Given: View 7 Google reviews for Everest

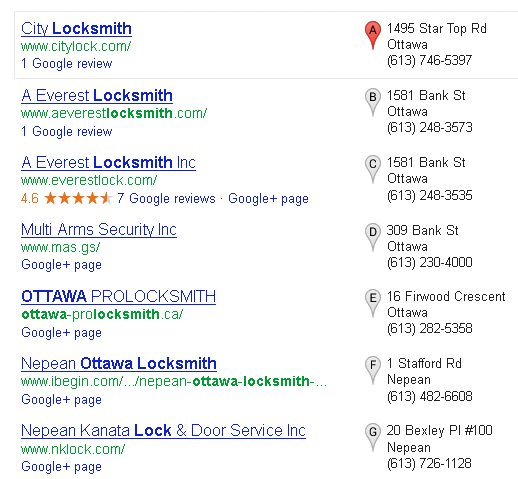Looking at the screenshot, I should (x=166, y=198).
